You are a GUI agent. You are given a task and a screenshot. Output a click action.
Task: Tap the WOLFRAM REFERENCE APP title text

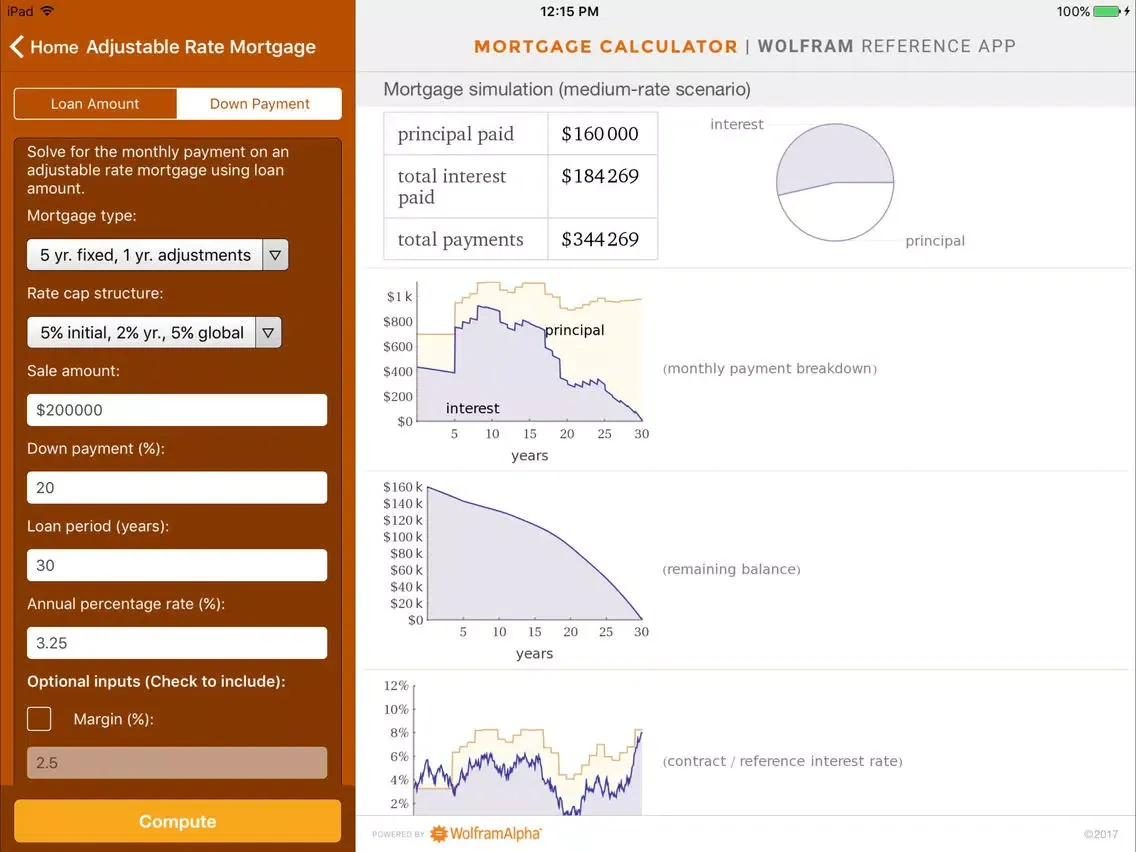pos(887,46)
